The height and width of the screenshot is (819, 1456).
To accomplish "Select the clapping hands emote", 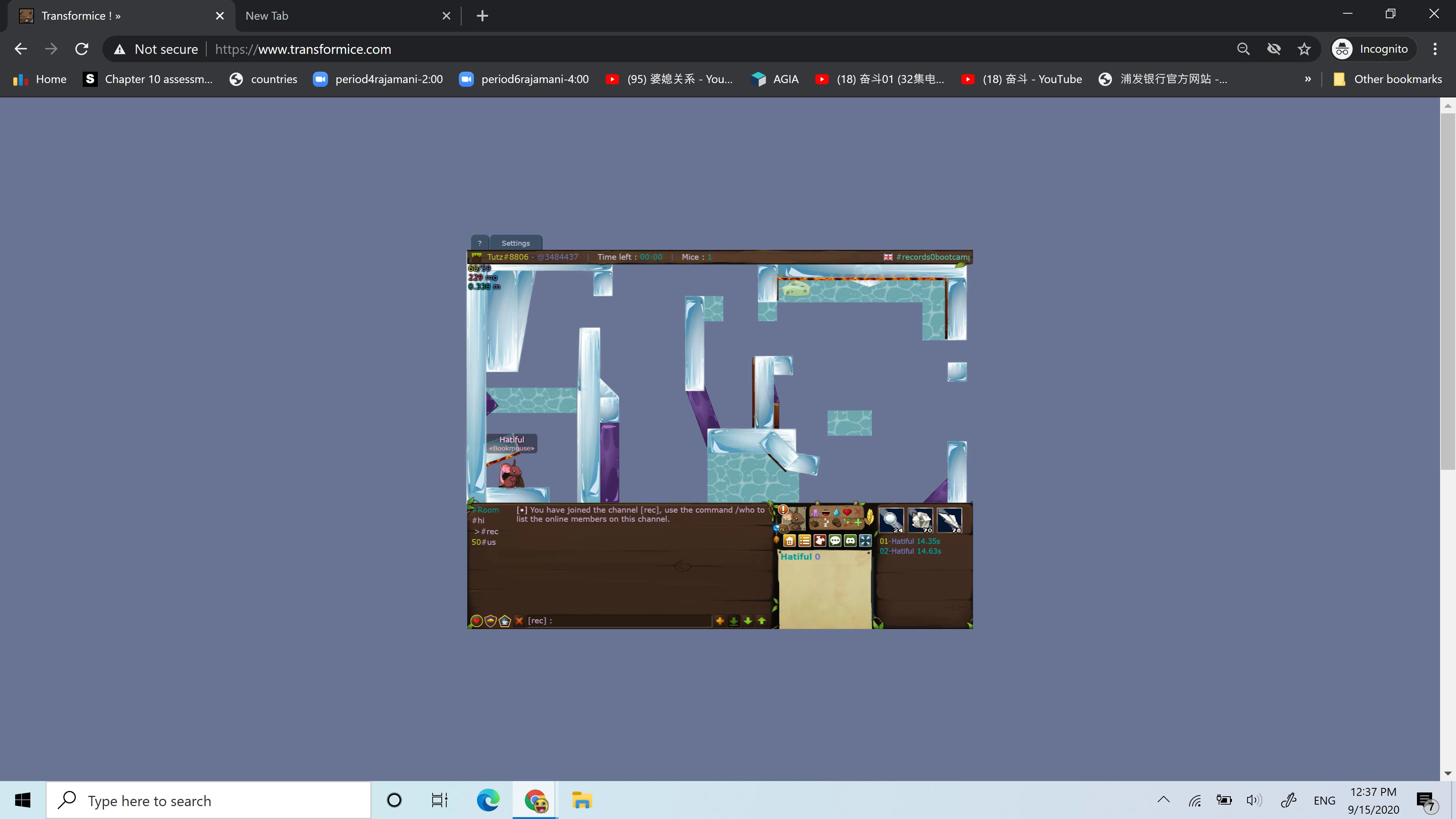I will [x=815, y=523].
